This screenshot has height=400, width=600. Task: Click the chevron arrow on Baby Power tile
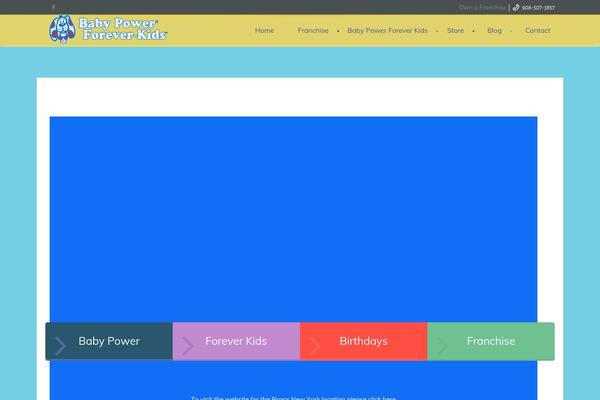click(x=60, y=346)
